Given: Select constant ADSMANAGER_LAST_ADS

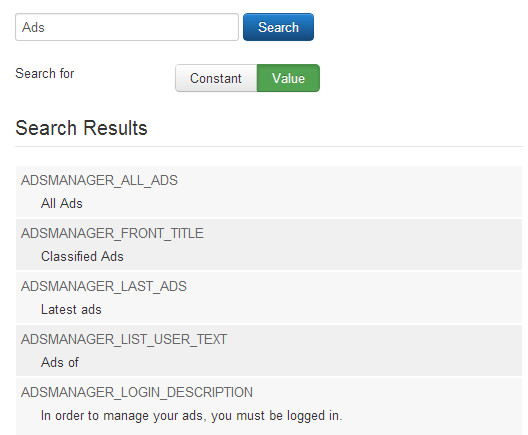Looking at the screenshot, I should coord(104,286).
